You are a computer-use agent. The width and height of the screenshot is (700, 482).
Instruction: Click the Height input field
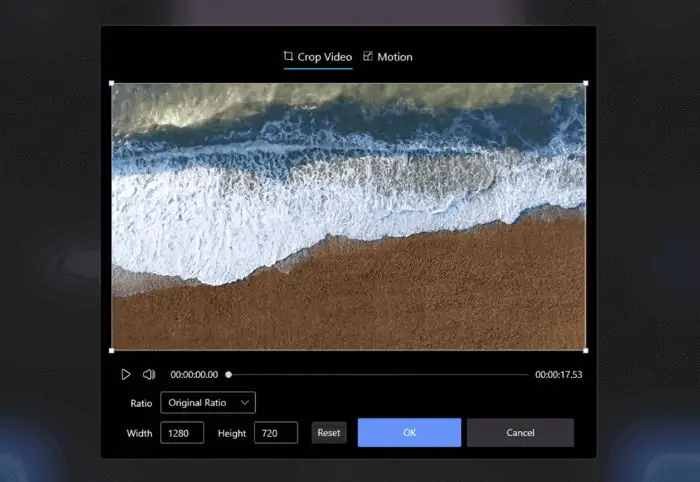pos(276,433)
